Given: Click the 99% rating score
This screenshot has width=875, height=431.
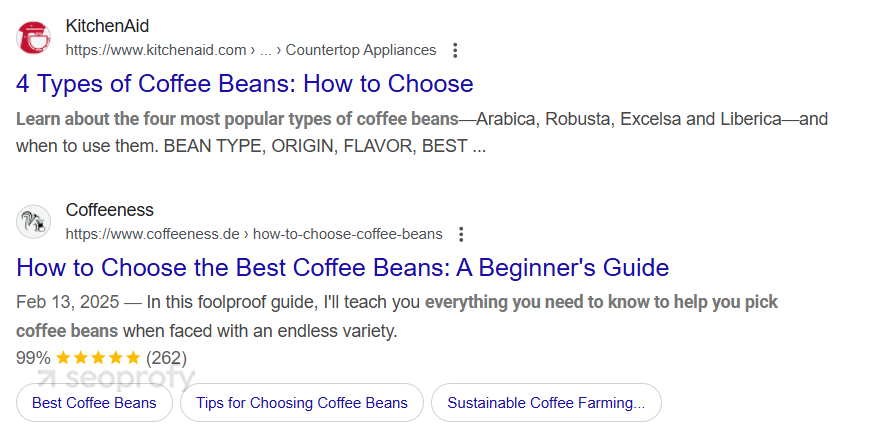Looking at the screenshot, I should point(33,358).
